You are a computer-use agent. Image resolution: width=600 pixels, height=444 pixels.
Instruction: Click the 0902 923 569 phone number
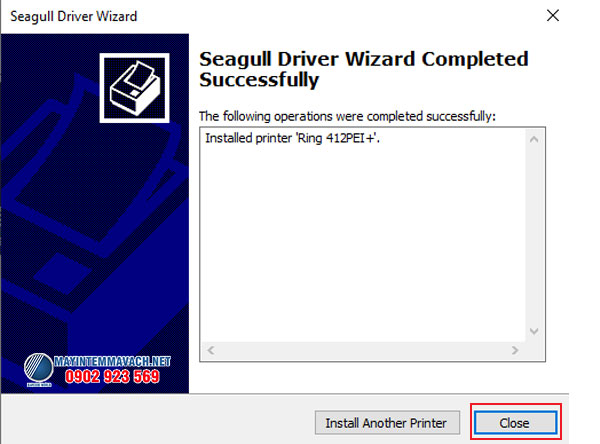point(112,377)
